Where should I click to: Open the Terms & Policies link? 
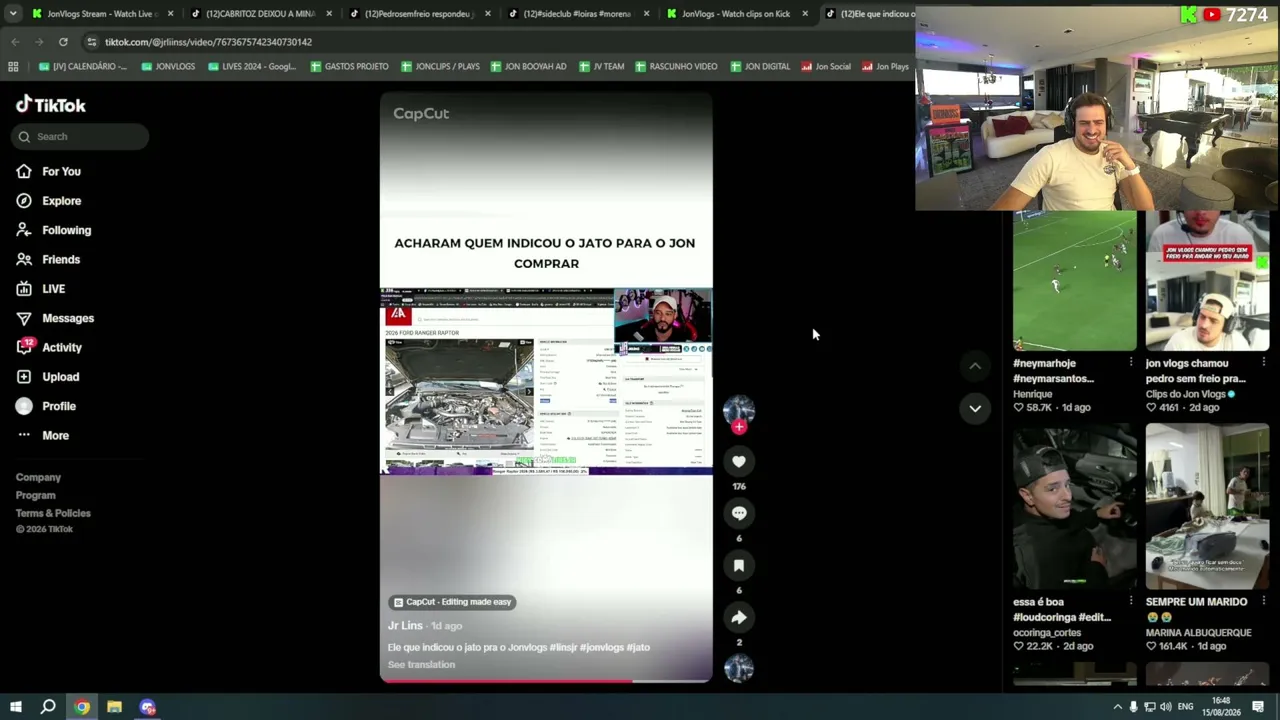(53, 514)
